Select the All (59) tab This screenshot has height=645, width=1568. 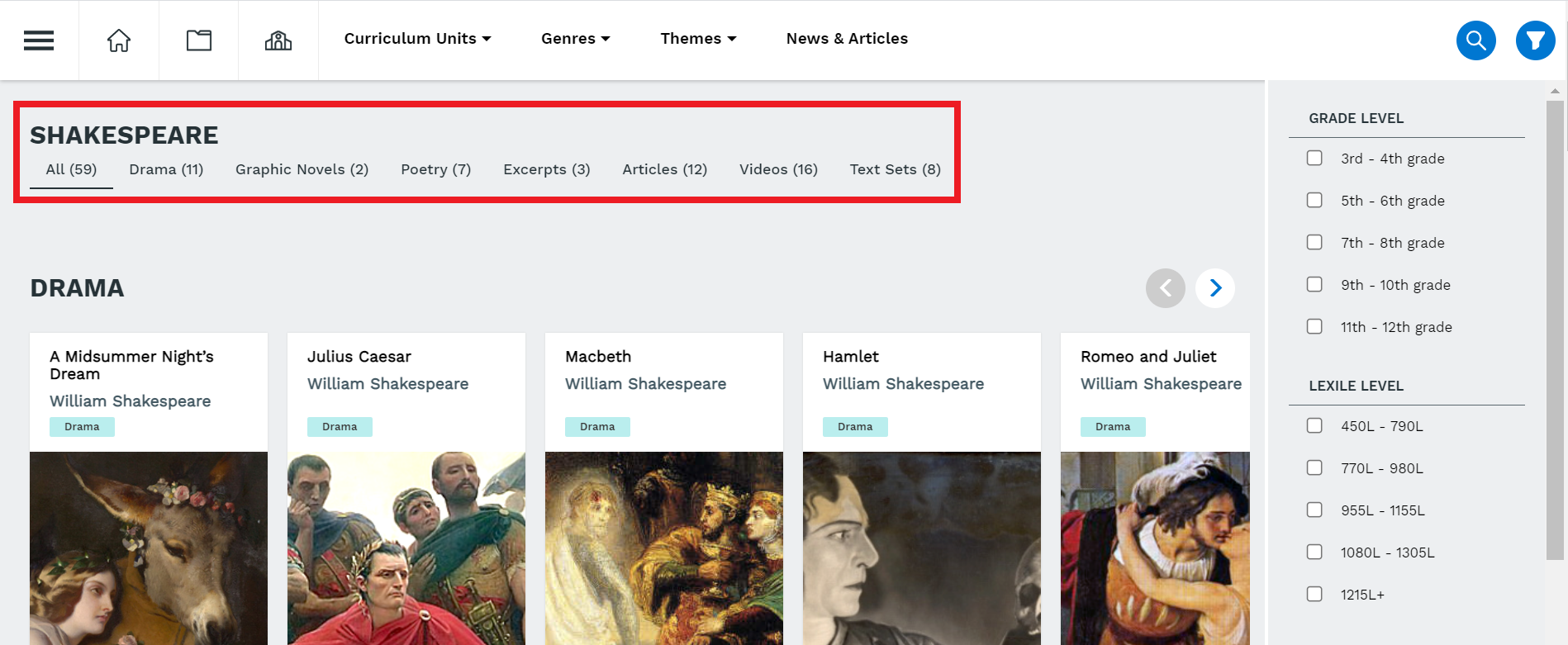[x=71, y=169]
